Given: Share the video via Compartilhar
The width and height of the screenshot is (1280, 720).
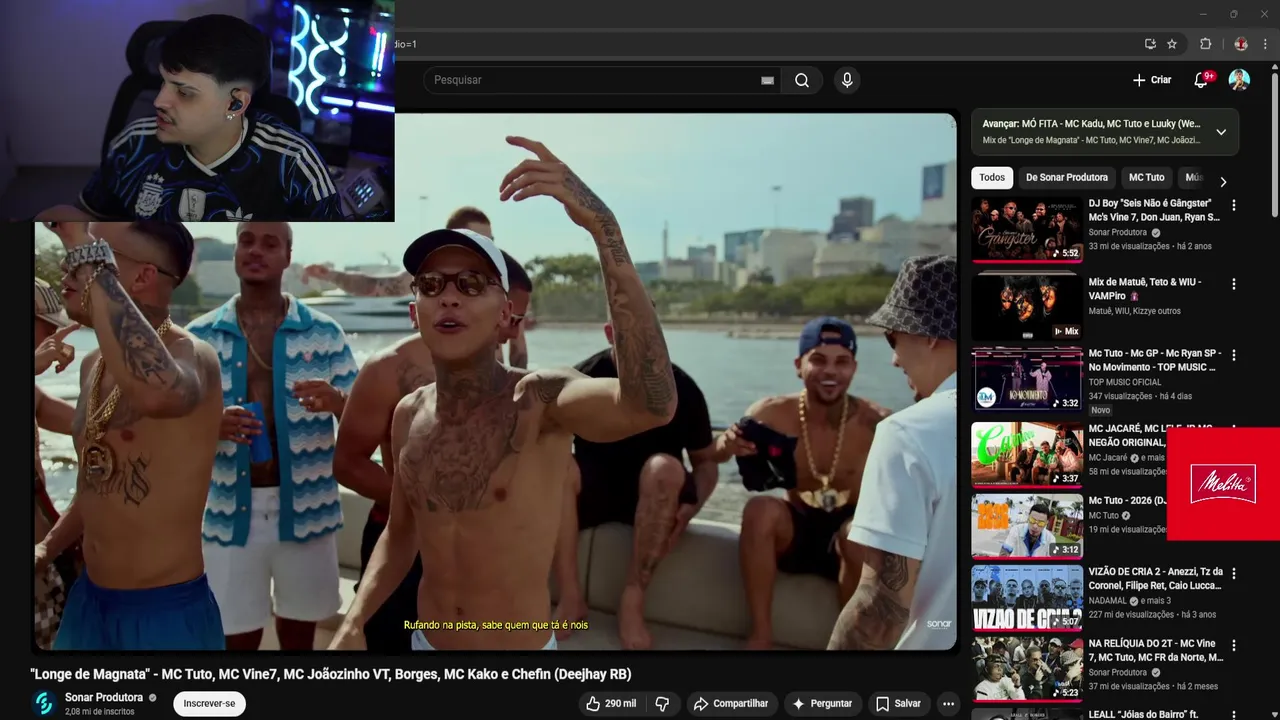Looking at the screenshot, I should (730, 704).
